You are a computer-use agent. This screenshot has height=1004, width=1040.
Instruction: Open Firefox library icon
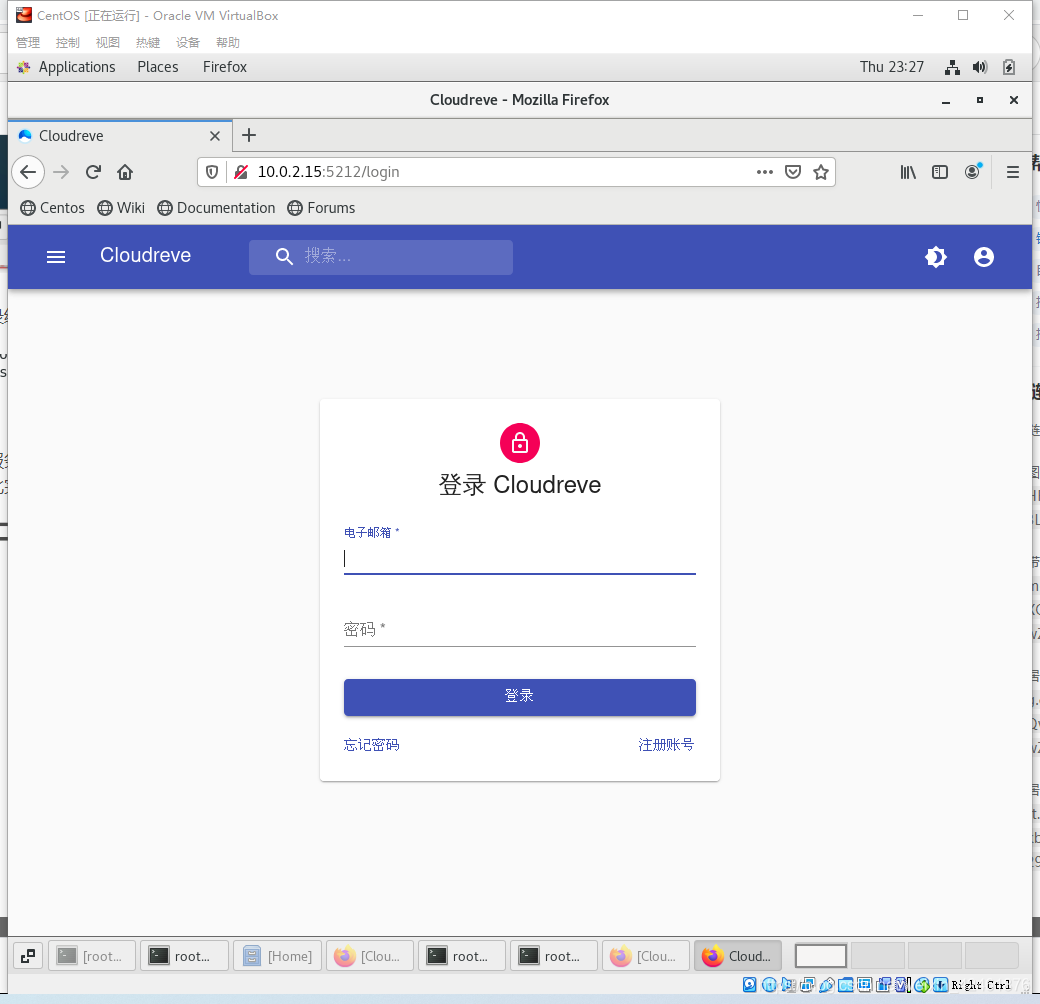908,172
